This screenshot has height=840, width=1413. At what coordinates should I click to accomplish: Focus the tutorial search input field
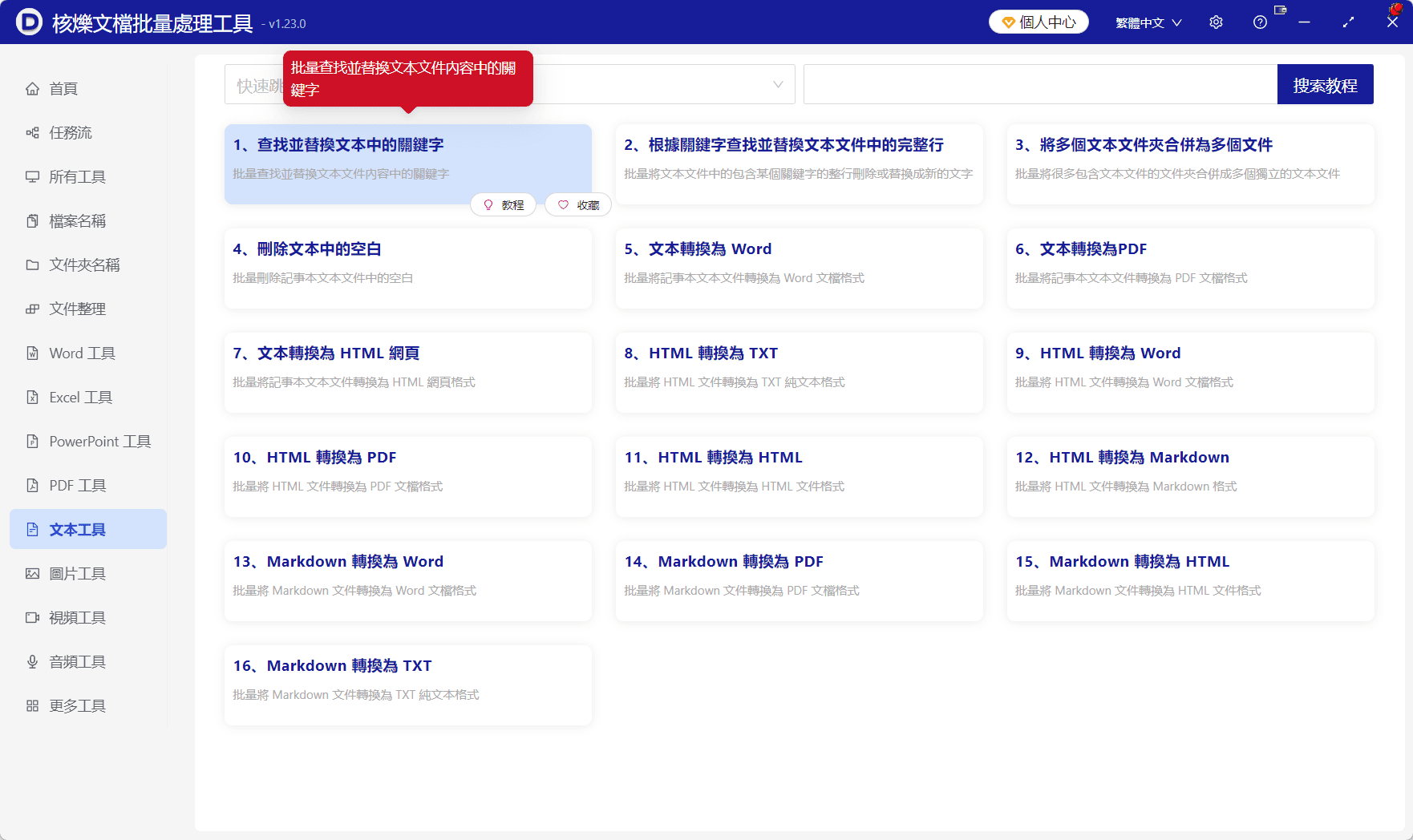1040,84
